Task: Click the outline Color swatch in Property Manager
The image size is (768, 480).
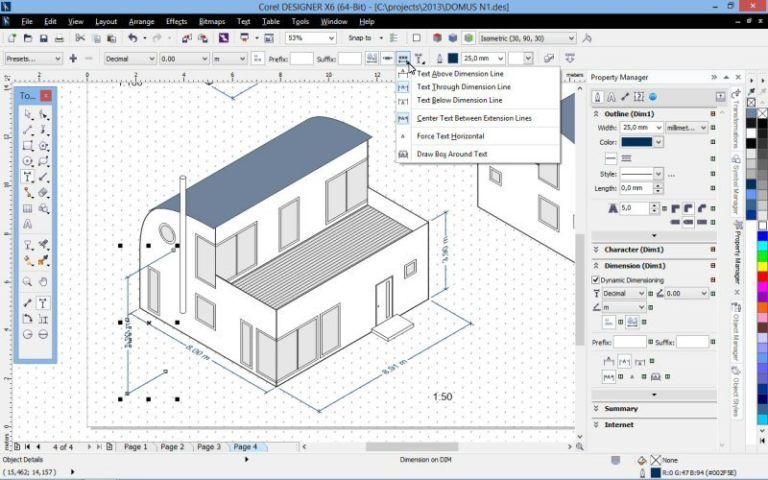Action: (x=637, y=142)
